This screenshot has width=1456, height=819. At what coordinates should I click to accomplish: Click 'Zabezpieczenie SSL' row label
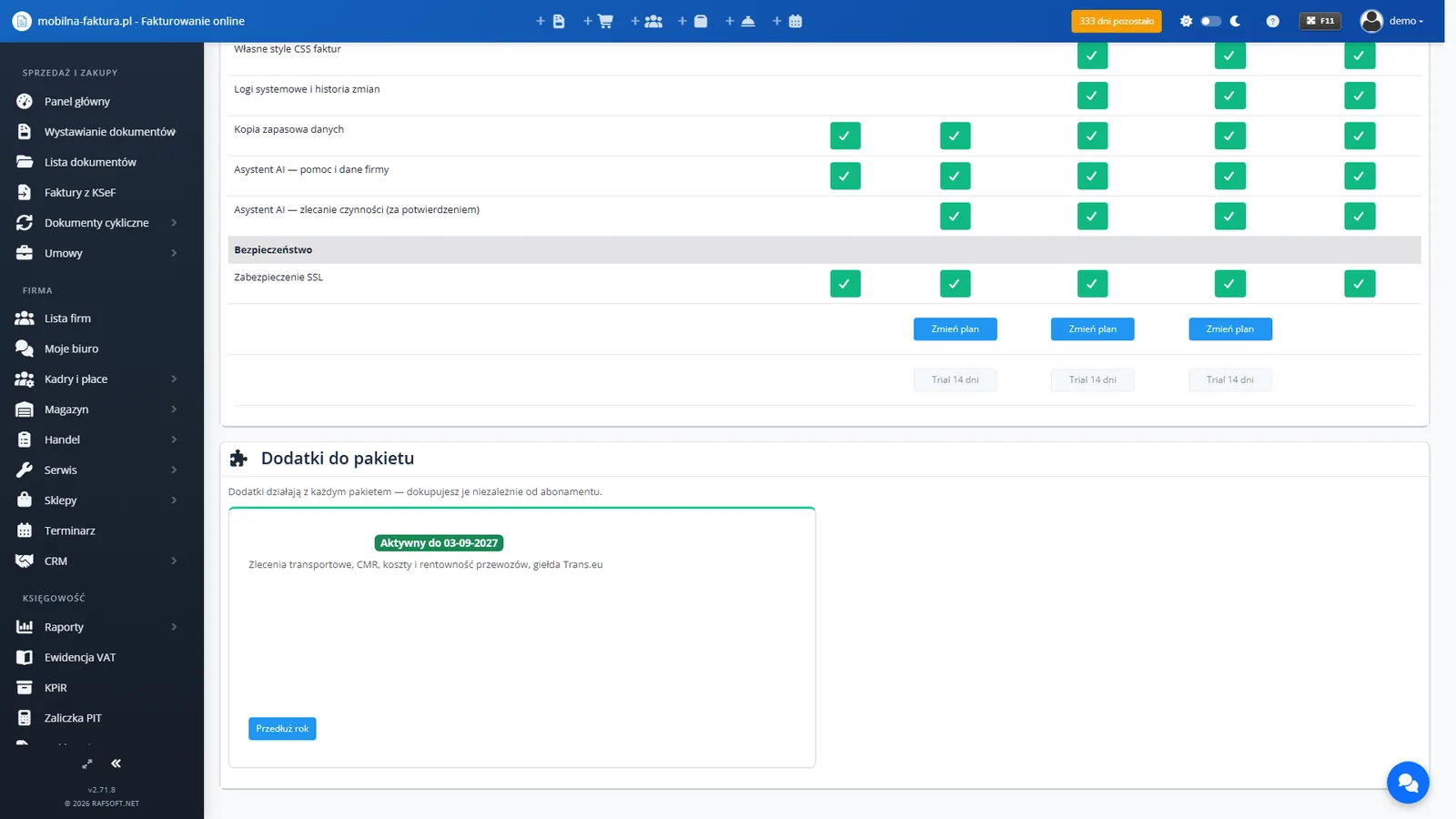click(x=278, y=278)
